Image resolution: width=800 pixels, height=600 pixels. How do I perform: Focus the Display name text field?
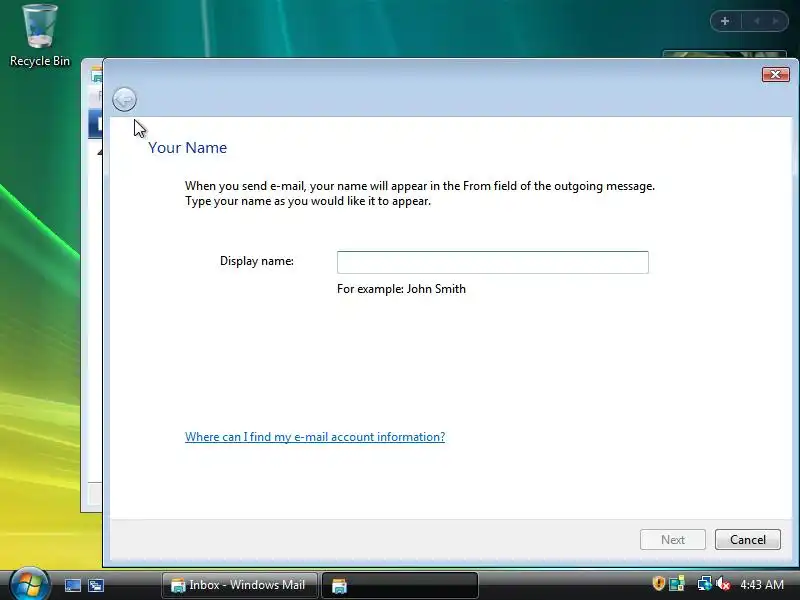[x=492, y=262]
